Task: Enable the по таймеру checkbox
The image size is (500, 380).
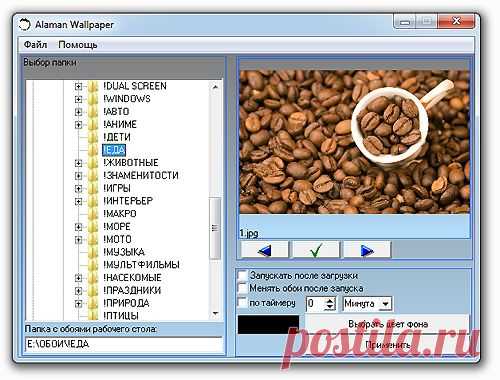Action: (x=242, y=302)
